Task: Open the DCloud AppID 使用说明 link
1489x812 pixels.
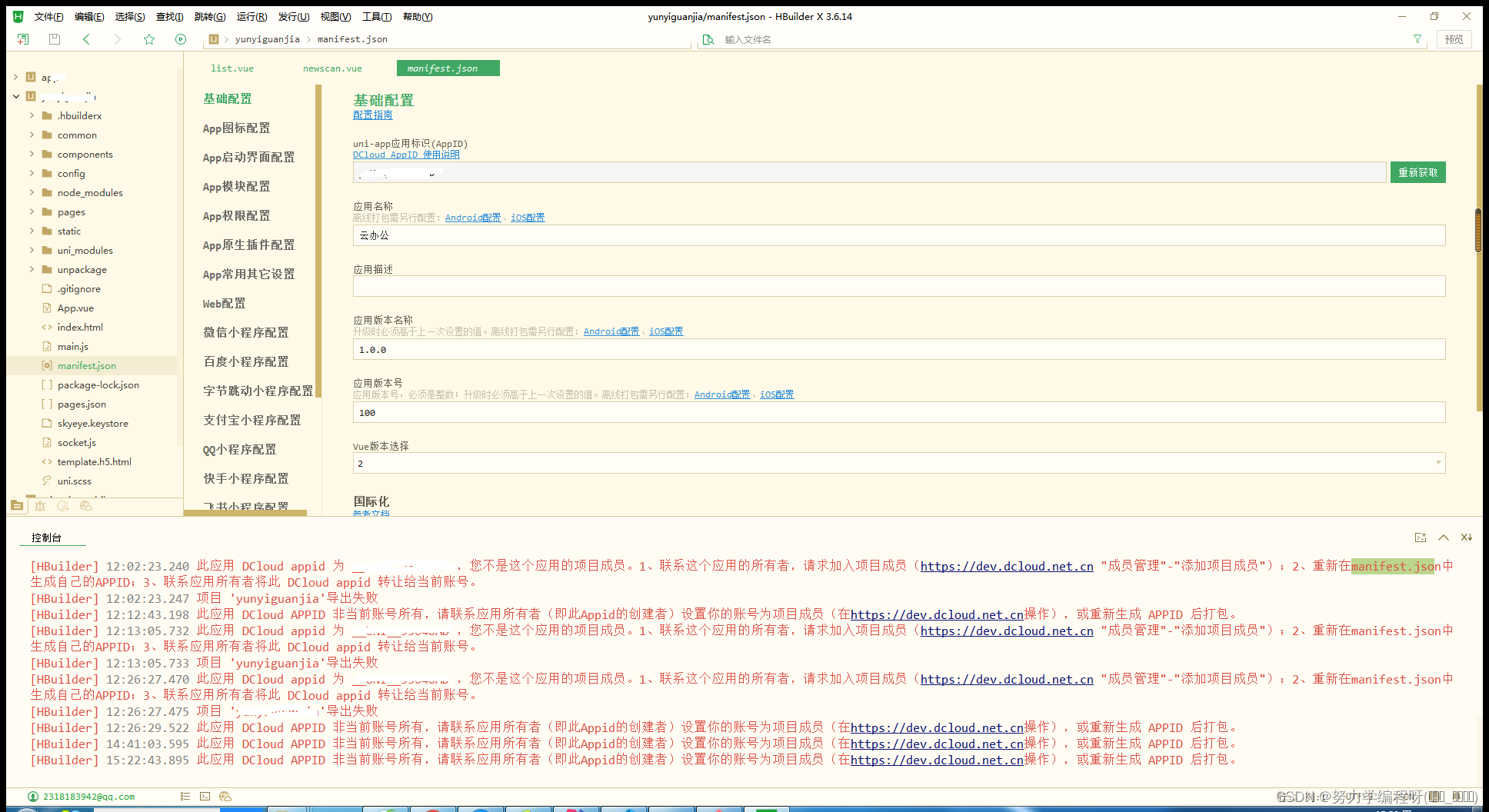Action: pos(406,155)
